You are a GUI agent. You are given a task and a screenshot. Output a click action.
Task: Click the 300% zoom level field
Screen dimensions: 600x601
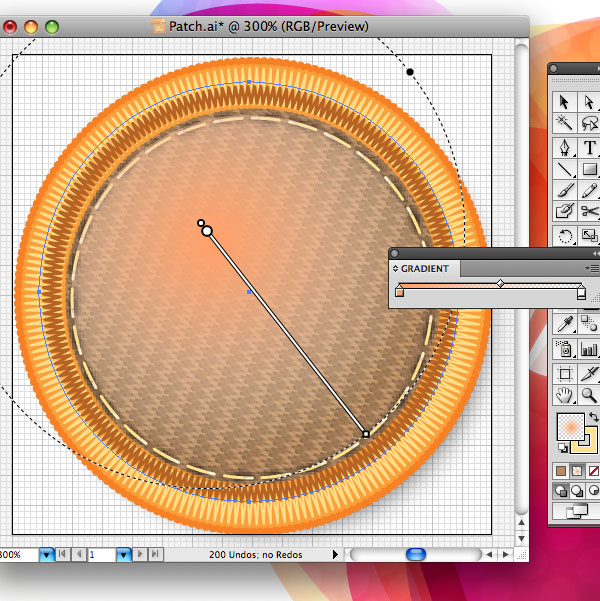19,554
